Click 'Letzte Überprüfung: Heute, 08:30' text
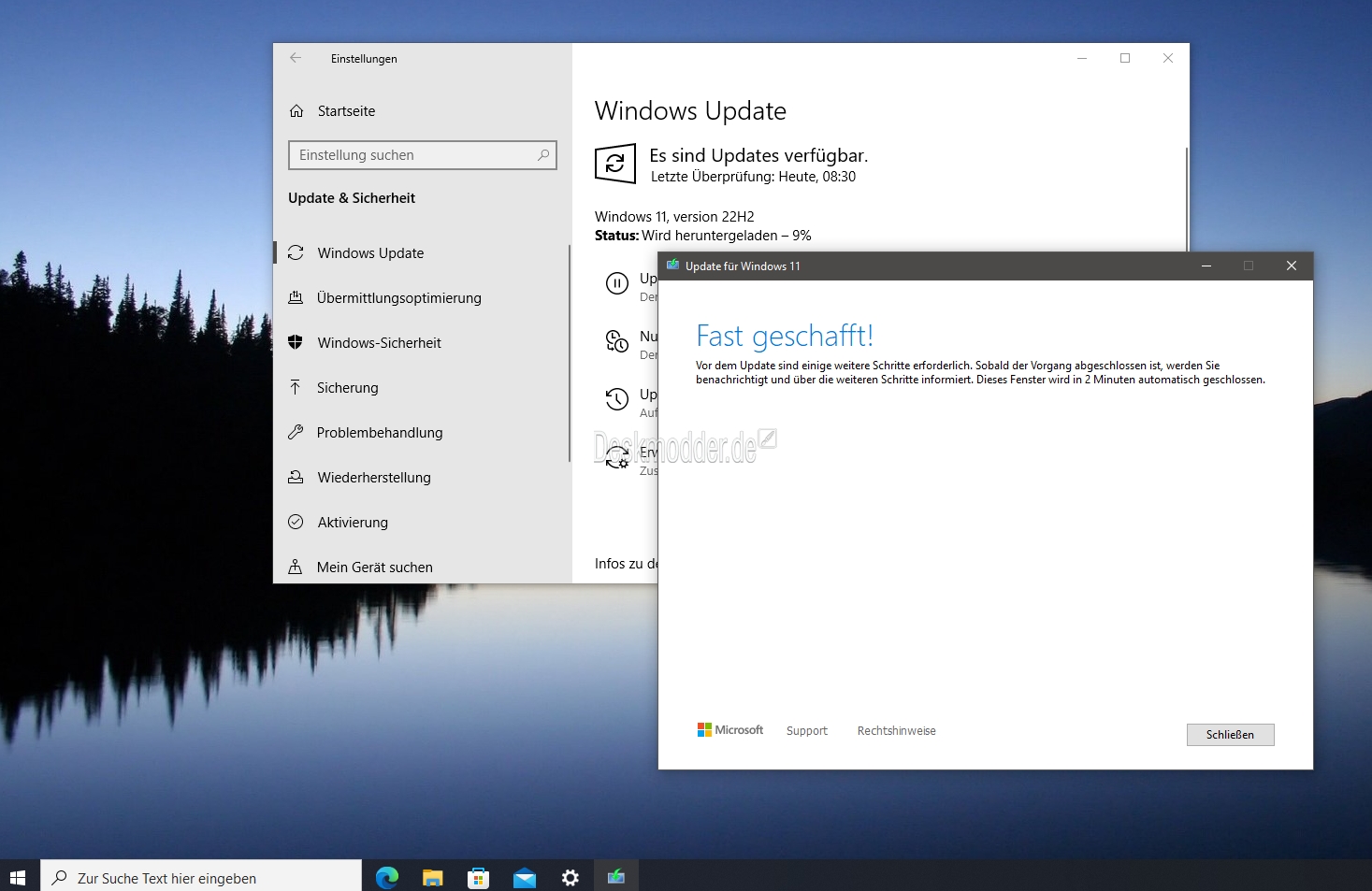The width and height of the screenshot is (1372, 891). point(753,177)
